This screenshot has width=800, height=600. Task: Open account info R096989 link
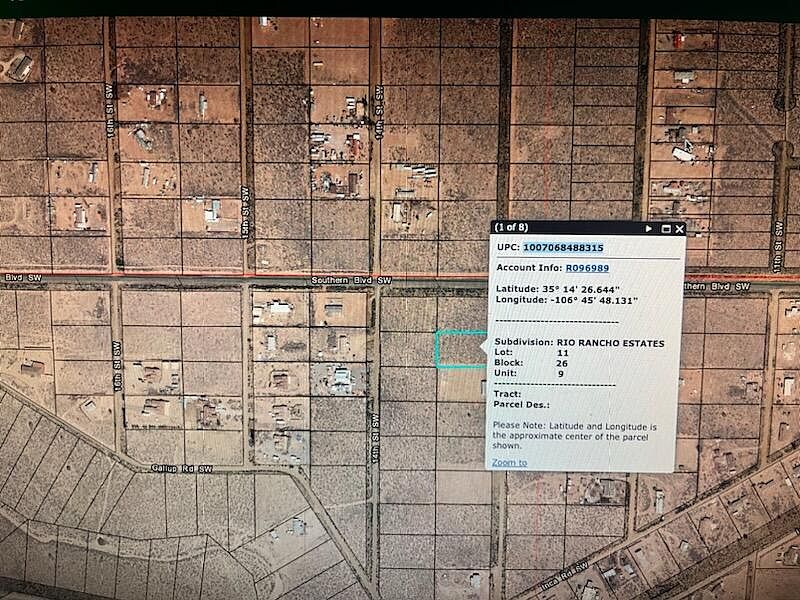(587, 268)
